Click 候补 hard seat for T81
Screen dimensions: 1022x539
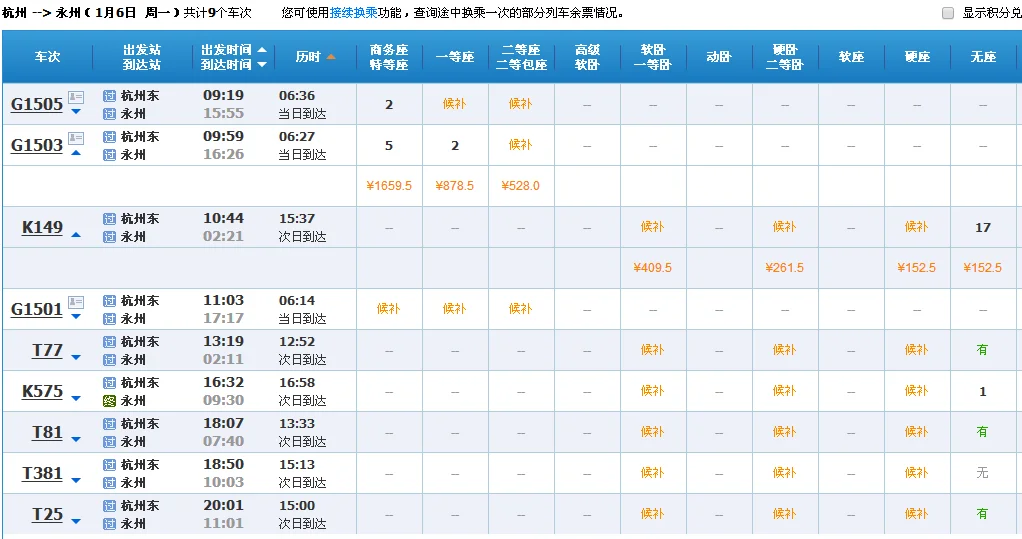pos(916,432)
